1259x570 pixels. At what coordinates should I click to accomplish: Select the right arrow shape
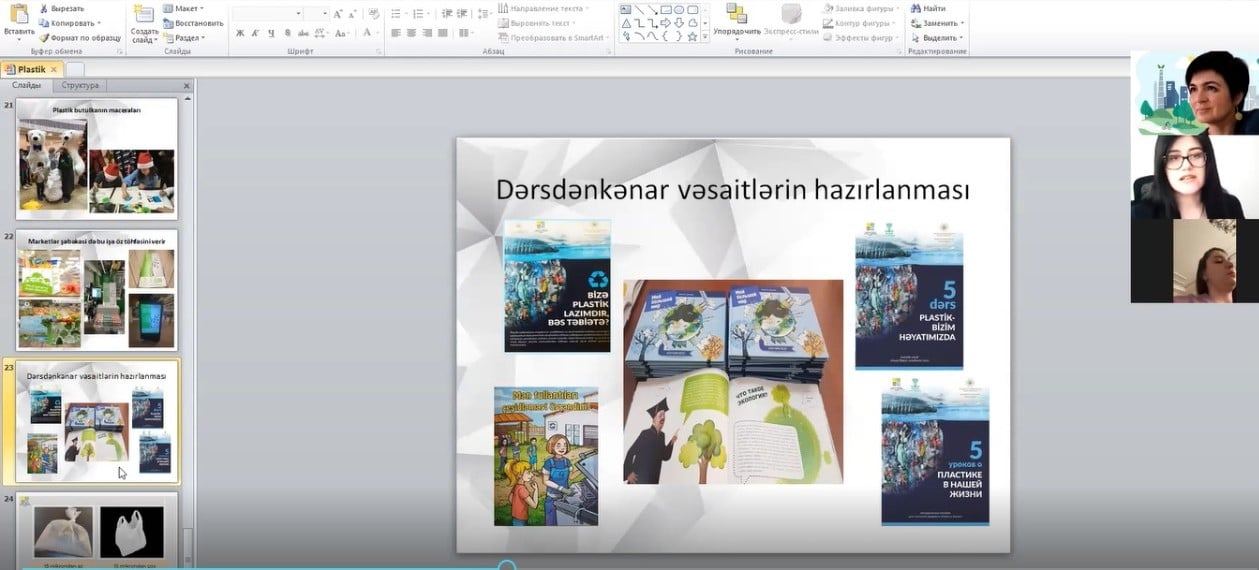tap(665, 23)
